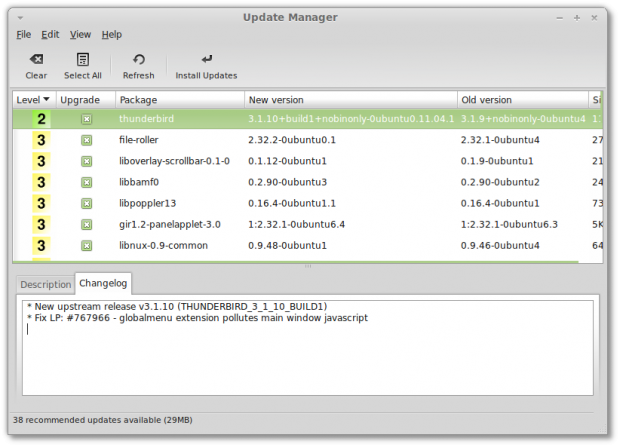The width and height of the screenshot is (620, 447).
Task: Select the file-roller package name
Action: click(x=138, y=140)
